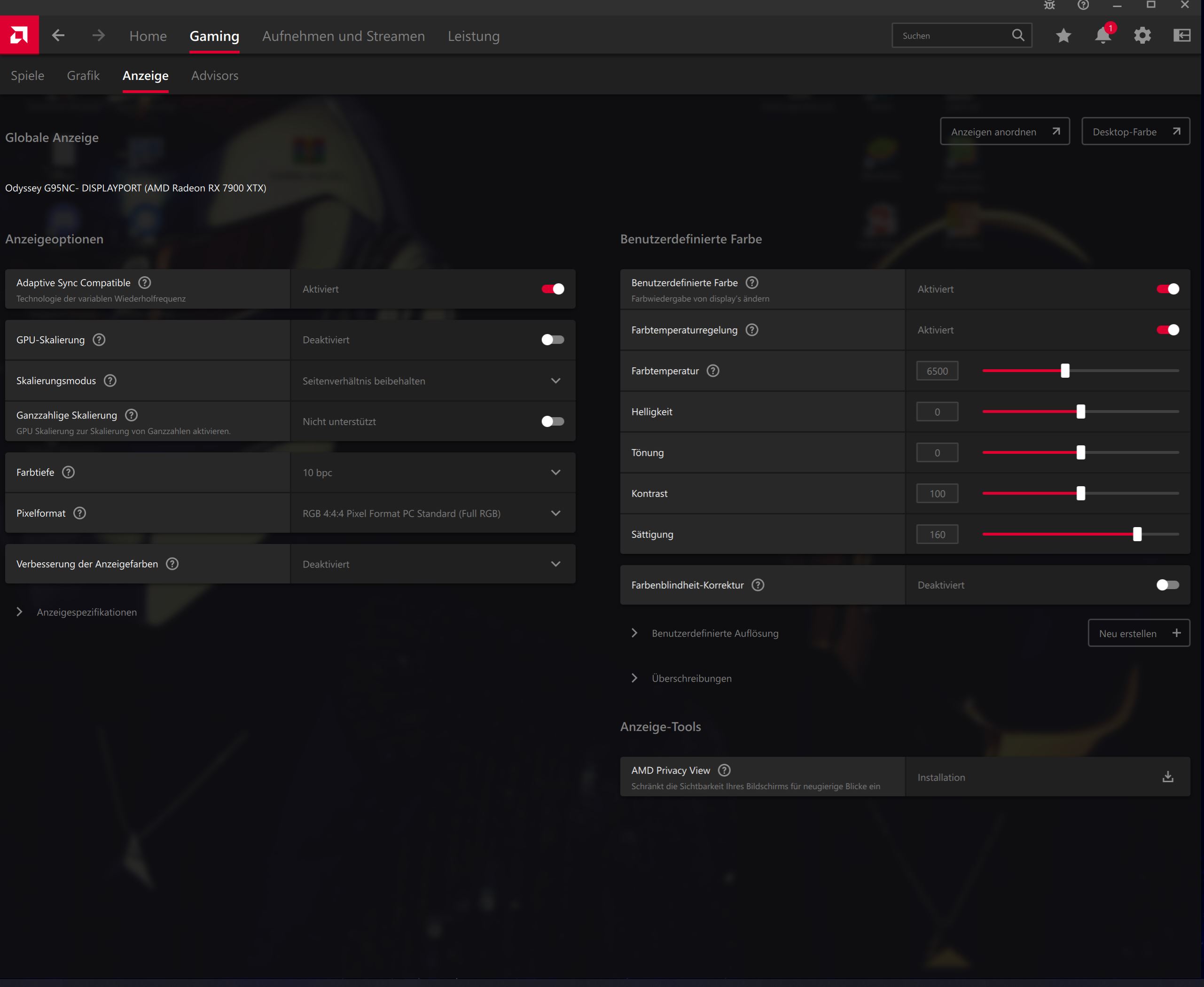This screenshot has width=1204, height=987.
Task: Go back with the left arrow
Action: (58, 36)
